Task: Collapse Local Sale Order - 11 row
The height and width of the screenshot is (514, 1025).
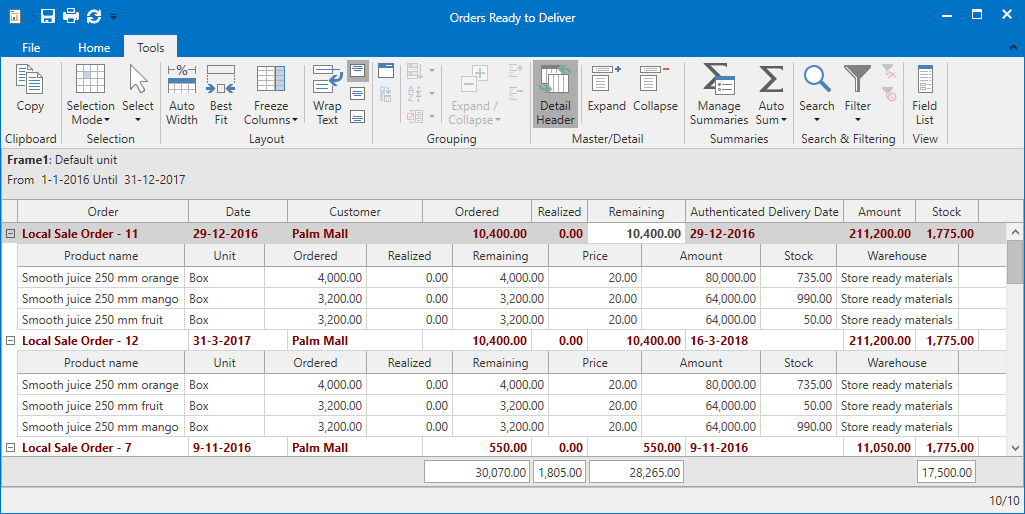Action: click(10, 233)
